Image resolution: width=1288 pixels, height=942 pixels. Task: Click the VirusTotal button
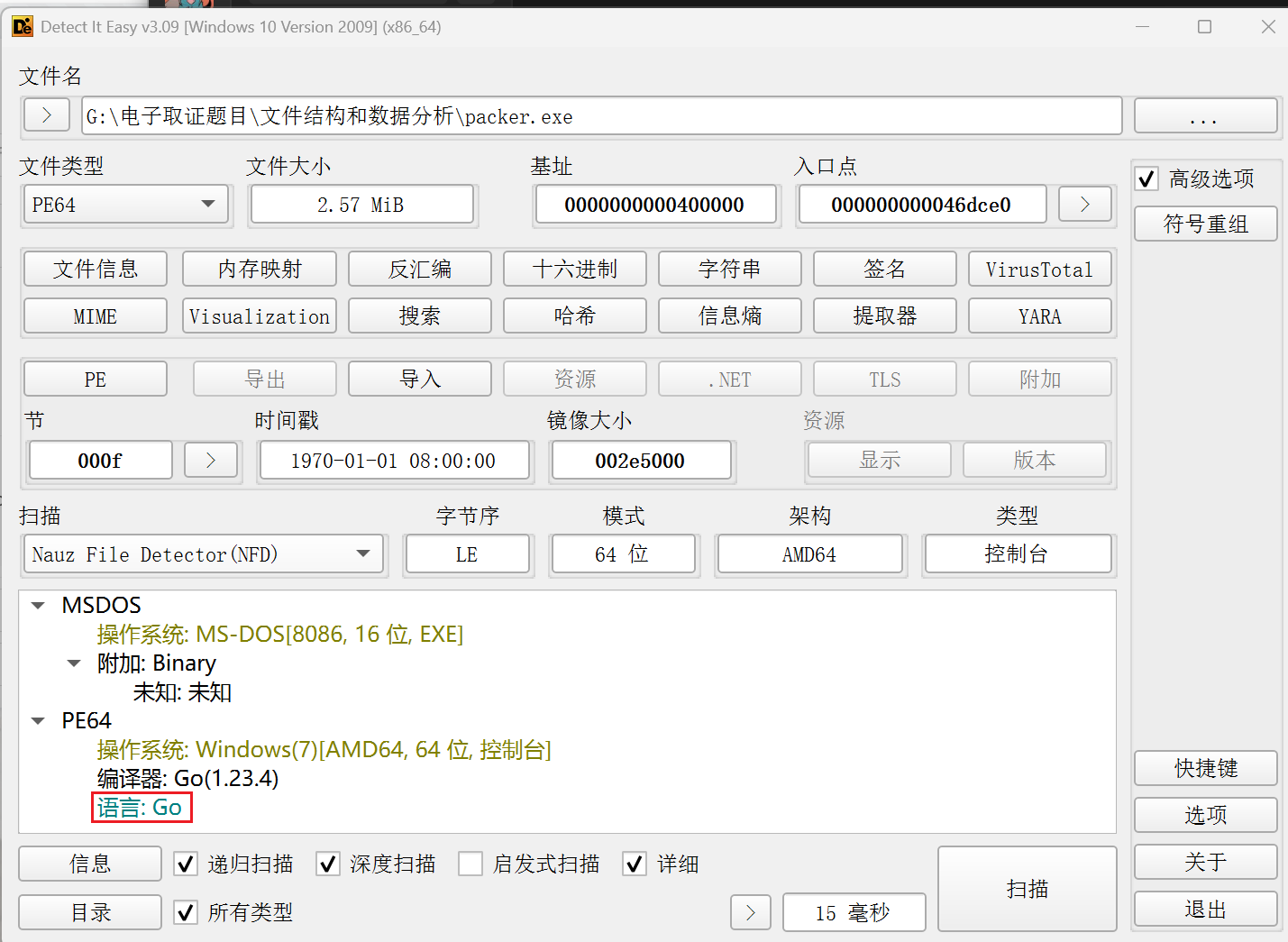click(1039, 270)
